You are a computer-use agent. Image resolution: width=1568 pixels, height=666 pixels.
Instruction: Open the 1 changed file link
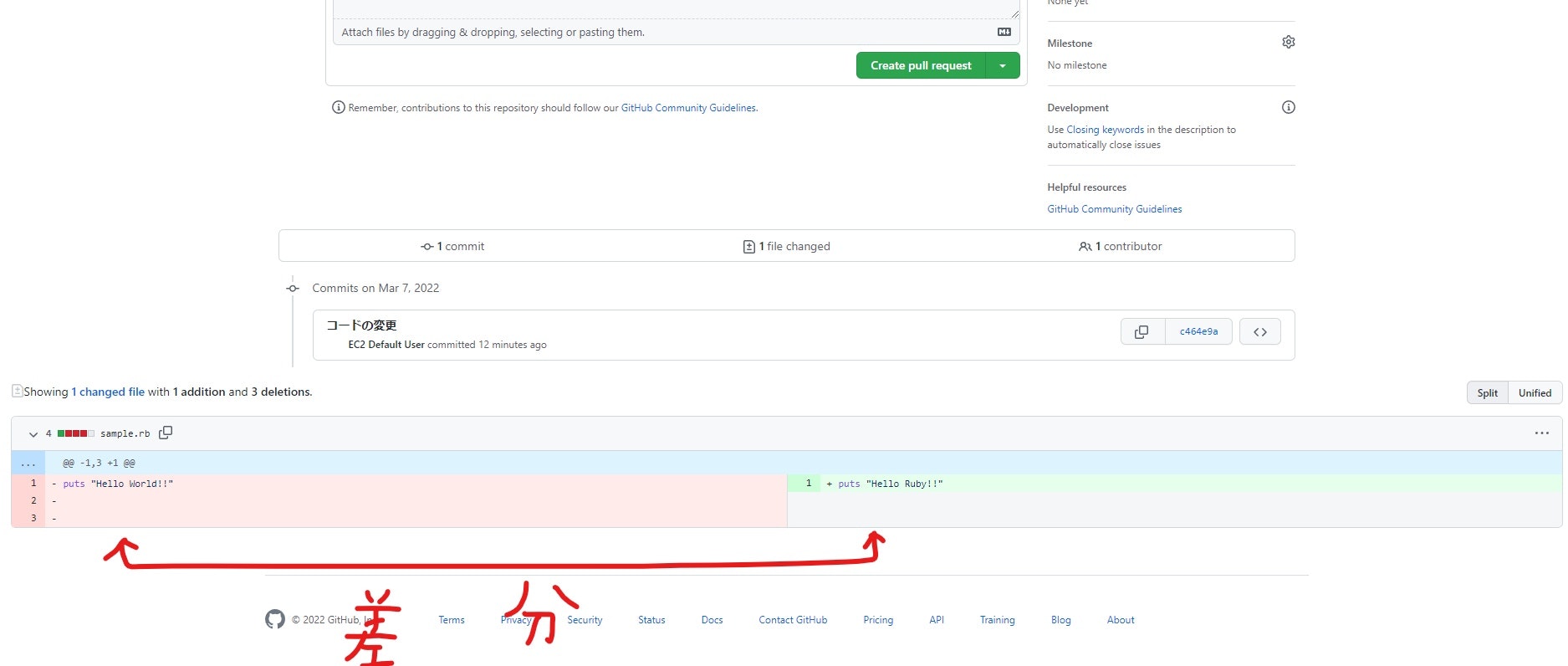point(108,392)
